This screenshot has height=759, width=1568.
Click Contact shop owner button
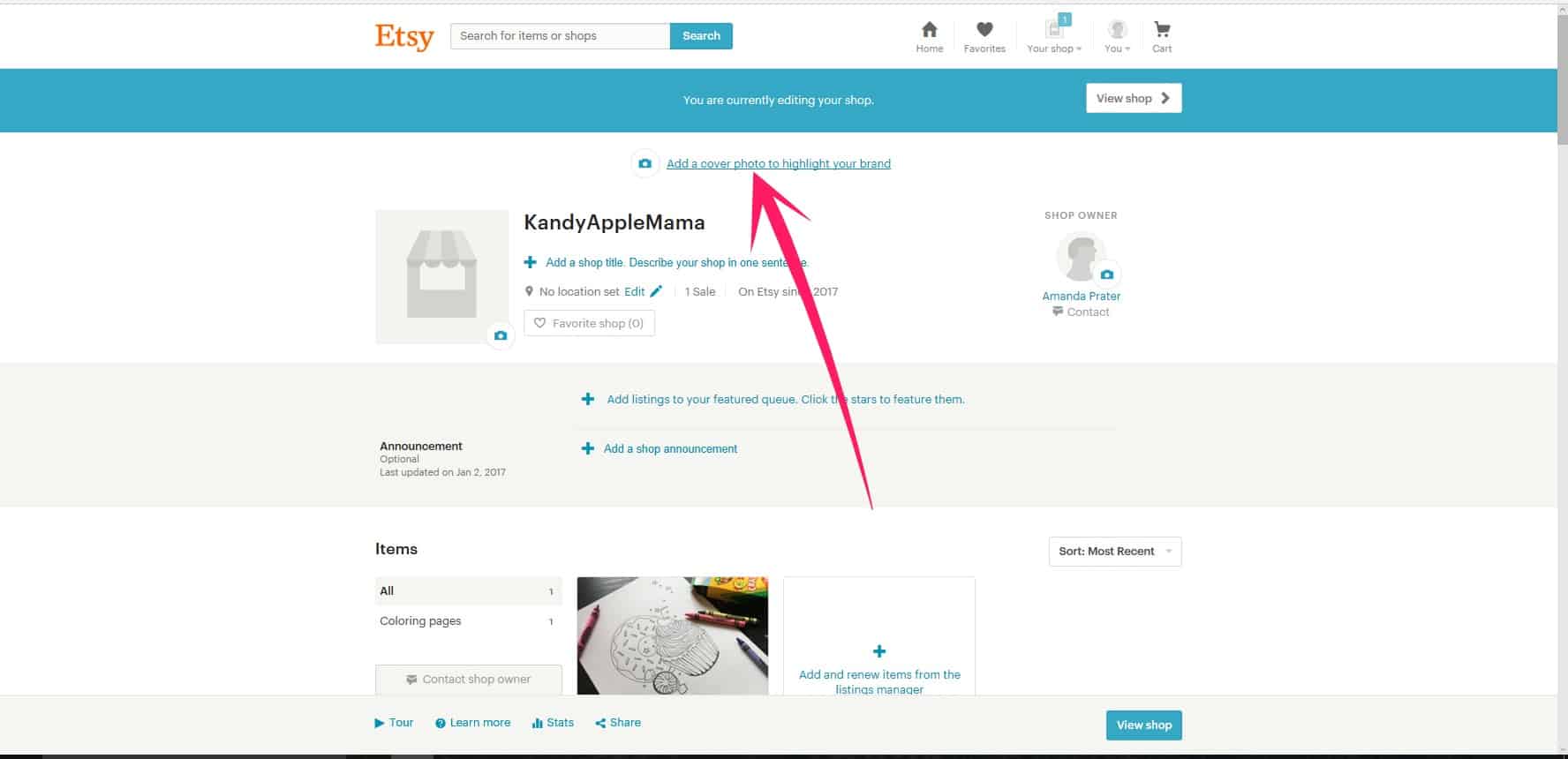[468, 680]
